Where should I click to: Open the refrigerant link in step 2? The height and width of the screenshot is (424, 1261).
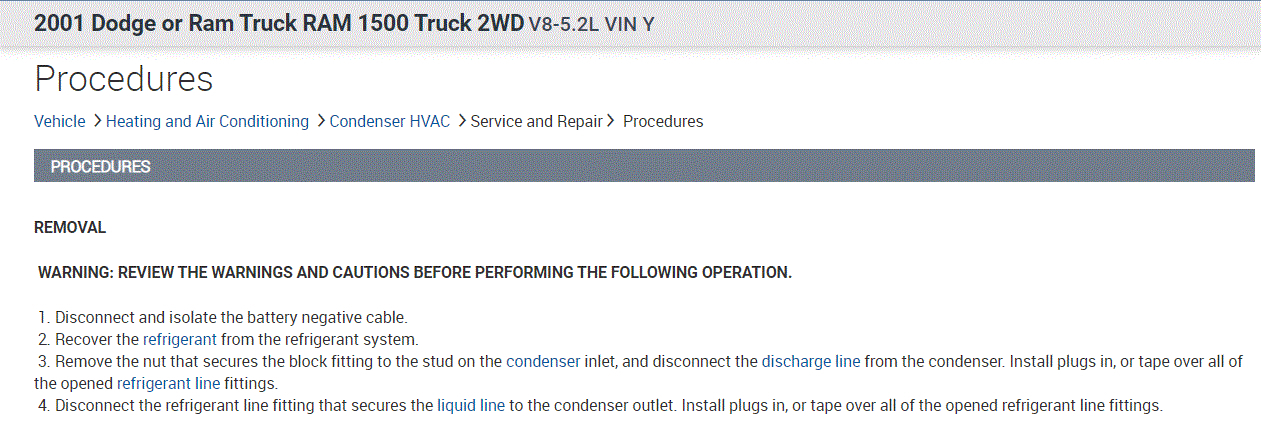(x=179, y=340)
